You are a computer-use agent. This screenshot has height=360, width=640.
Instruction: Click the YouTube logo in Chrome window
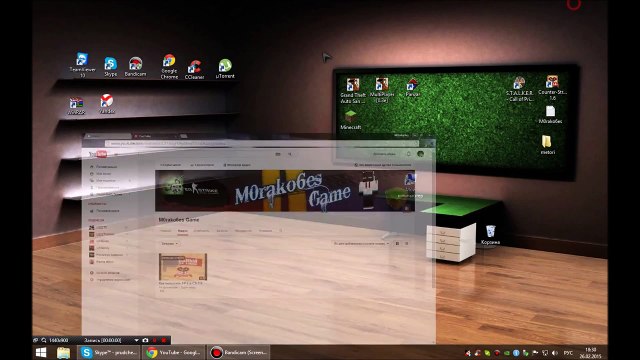point(98,154)
